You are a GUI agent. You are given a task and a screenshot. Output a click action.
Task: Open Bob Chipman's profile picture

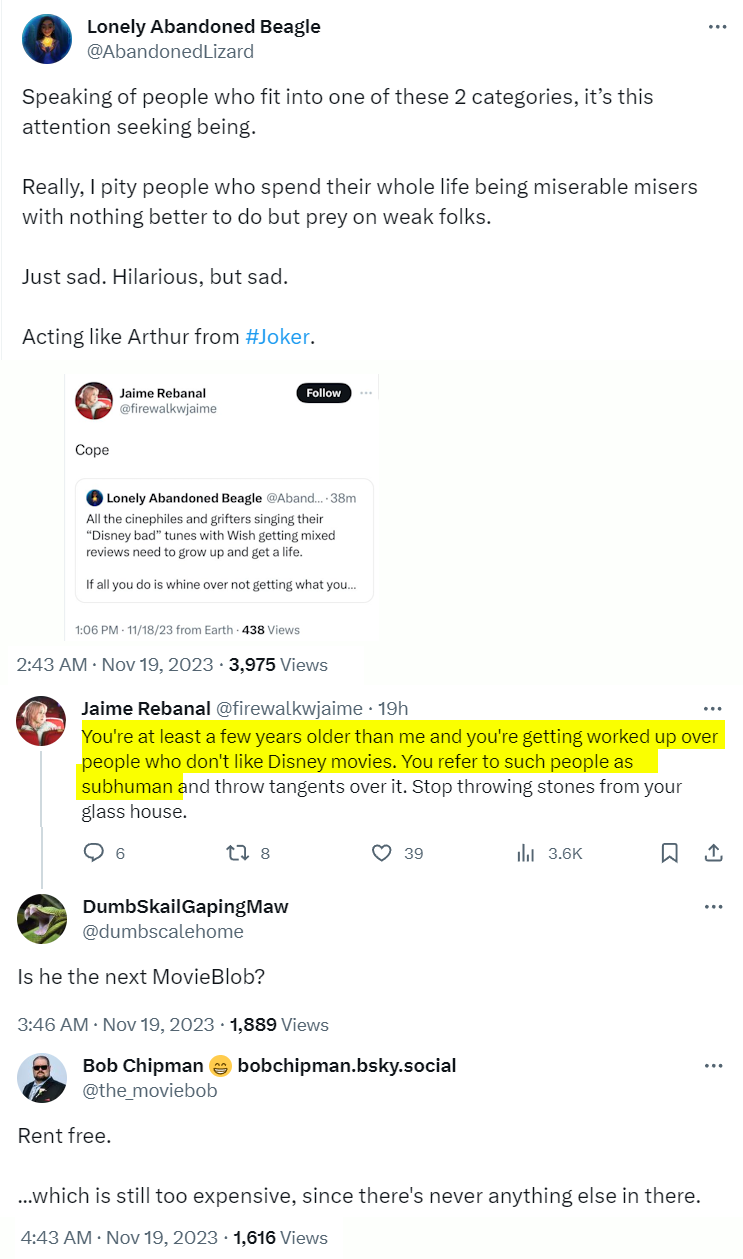(42, 1078)
